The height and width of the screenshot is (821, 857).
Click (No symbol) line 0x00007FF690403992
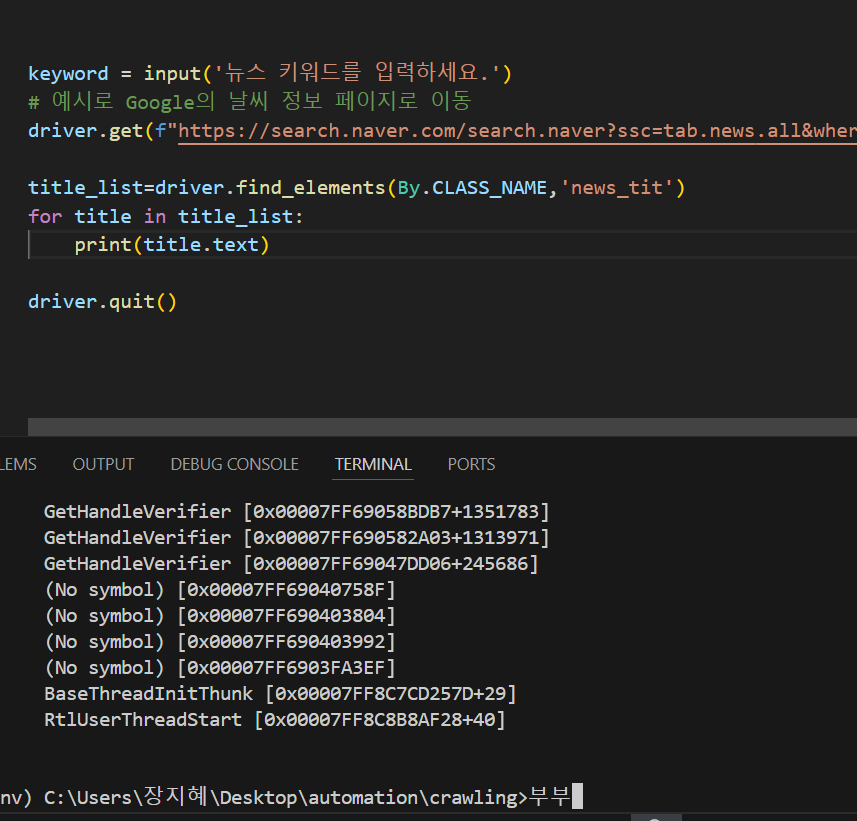pyautogui.click(x=220, y=642)
